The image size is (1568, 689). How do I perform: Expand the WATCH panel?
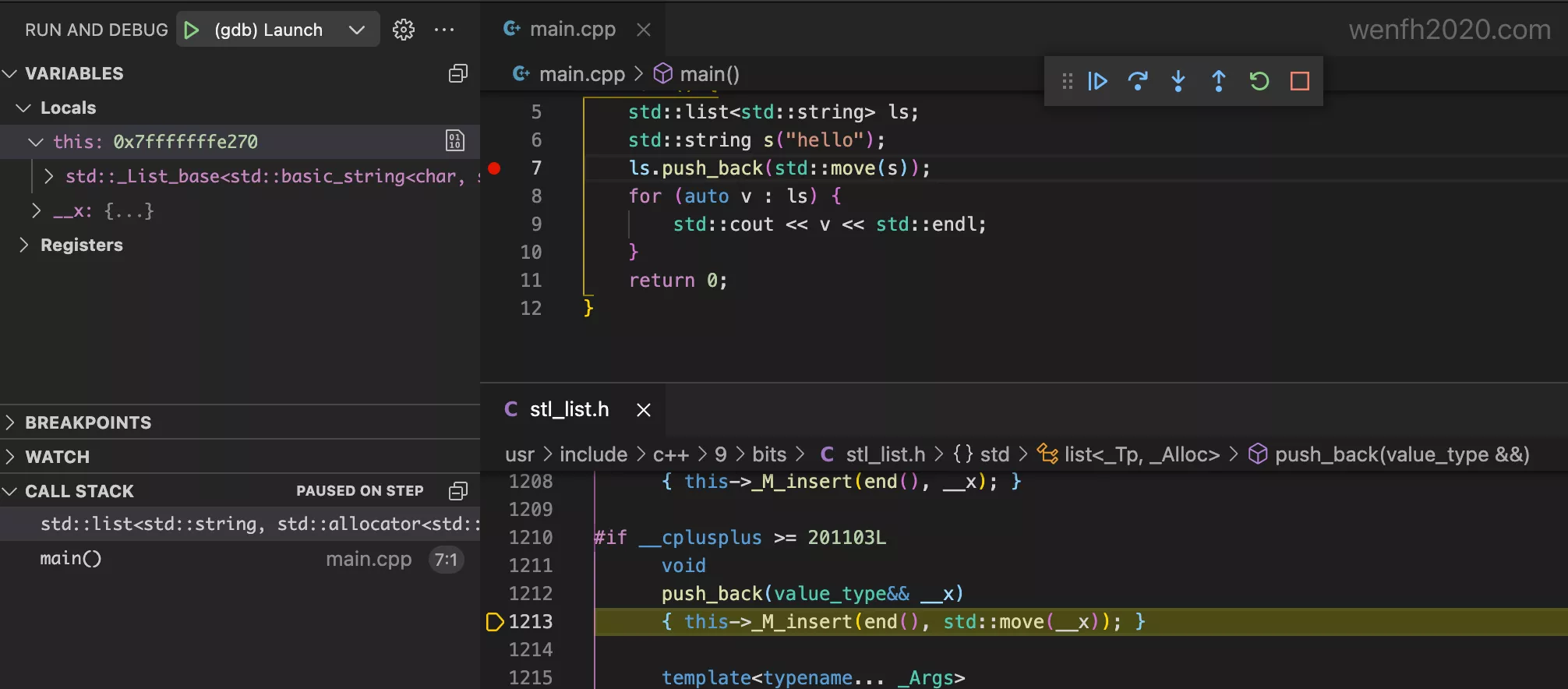[x=58, y=457]
